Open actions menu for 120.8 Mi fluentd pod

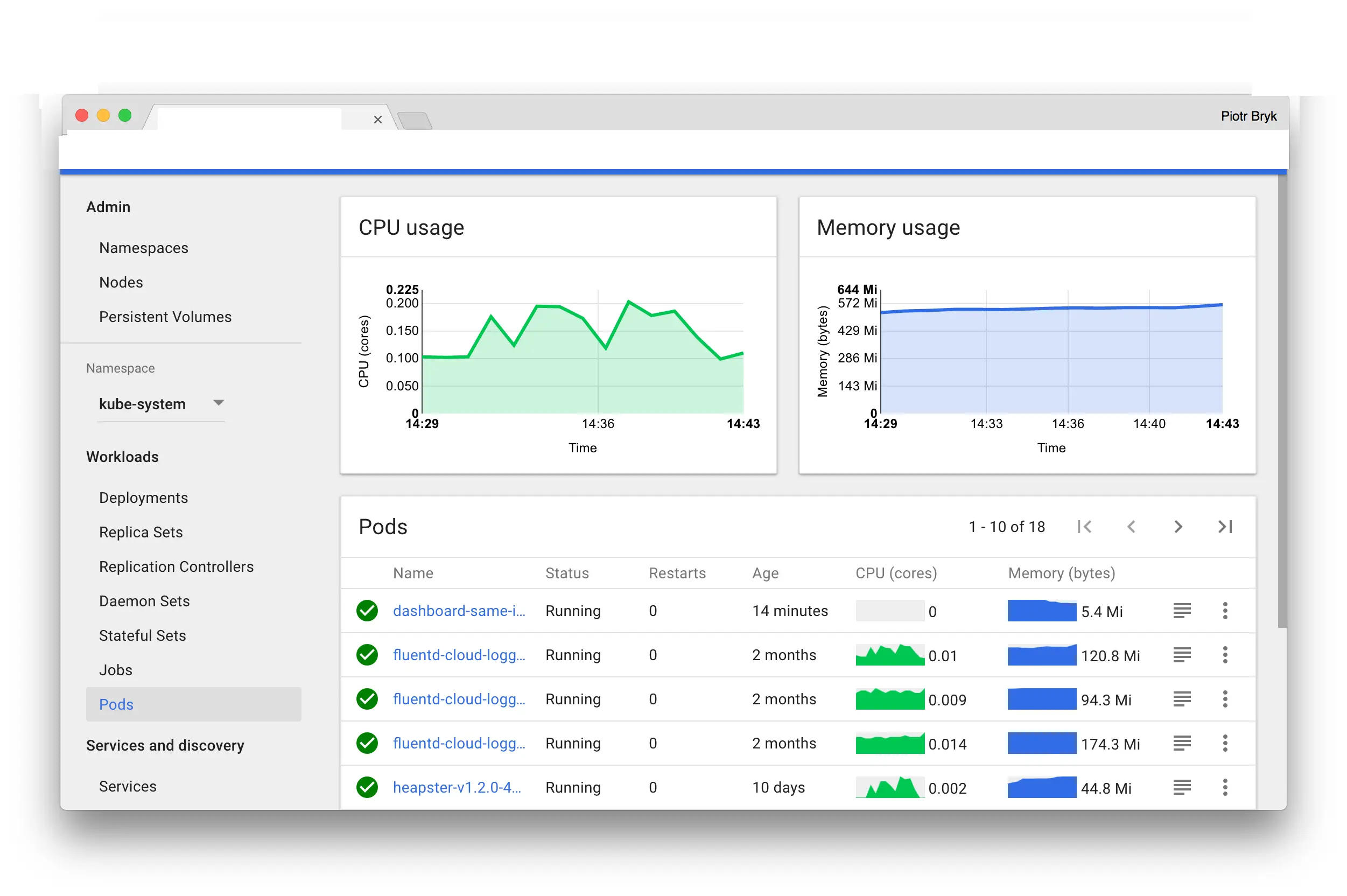pyautogui.click(x=1224, y=655)
